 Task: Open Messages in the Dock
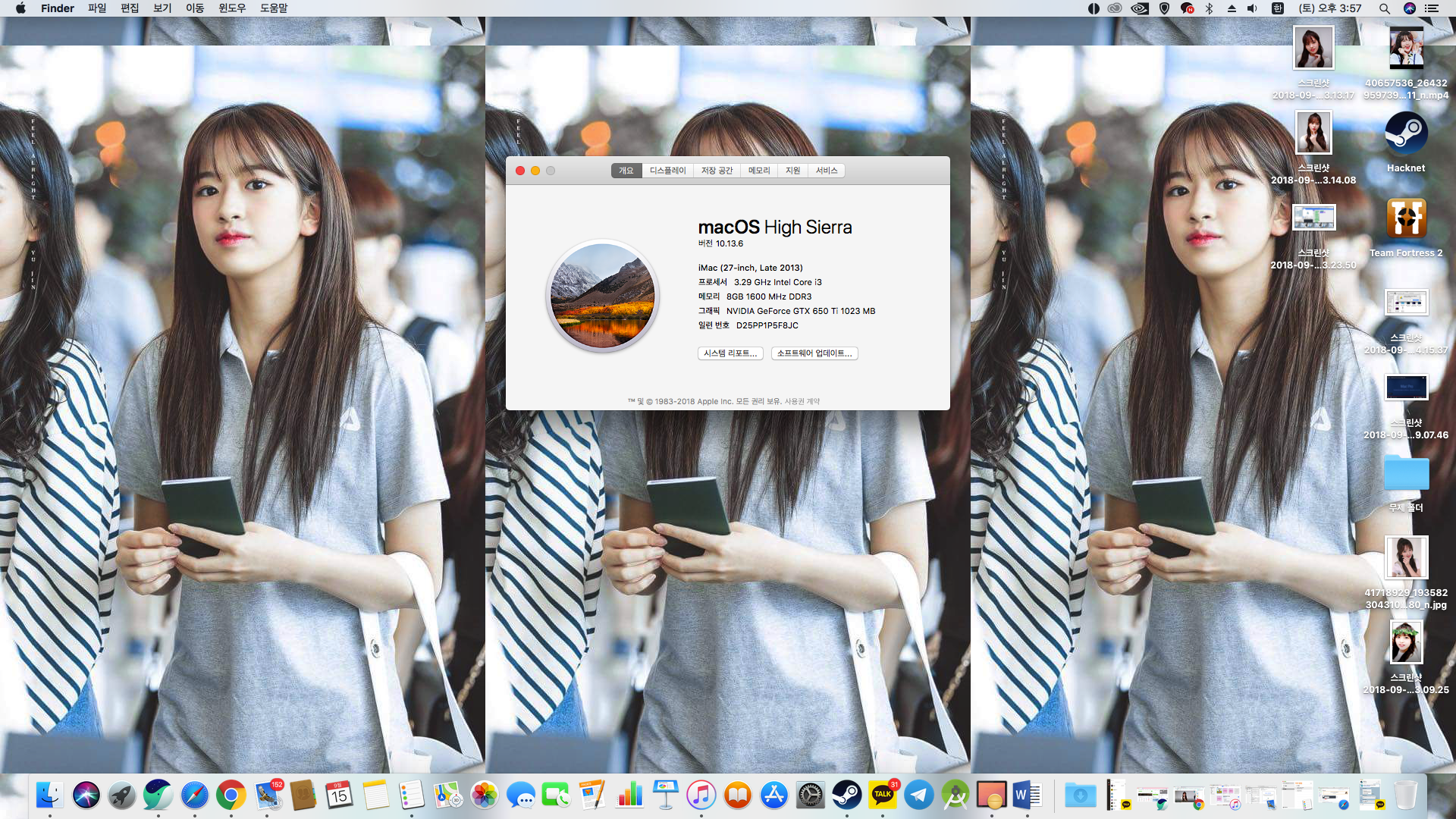click(x=521, y=795)
